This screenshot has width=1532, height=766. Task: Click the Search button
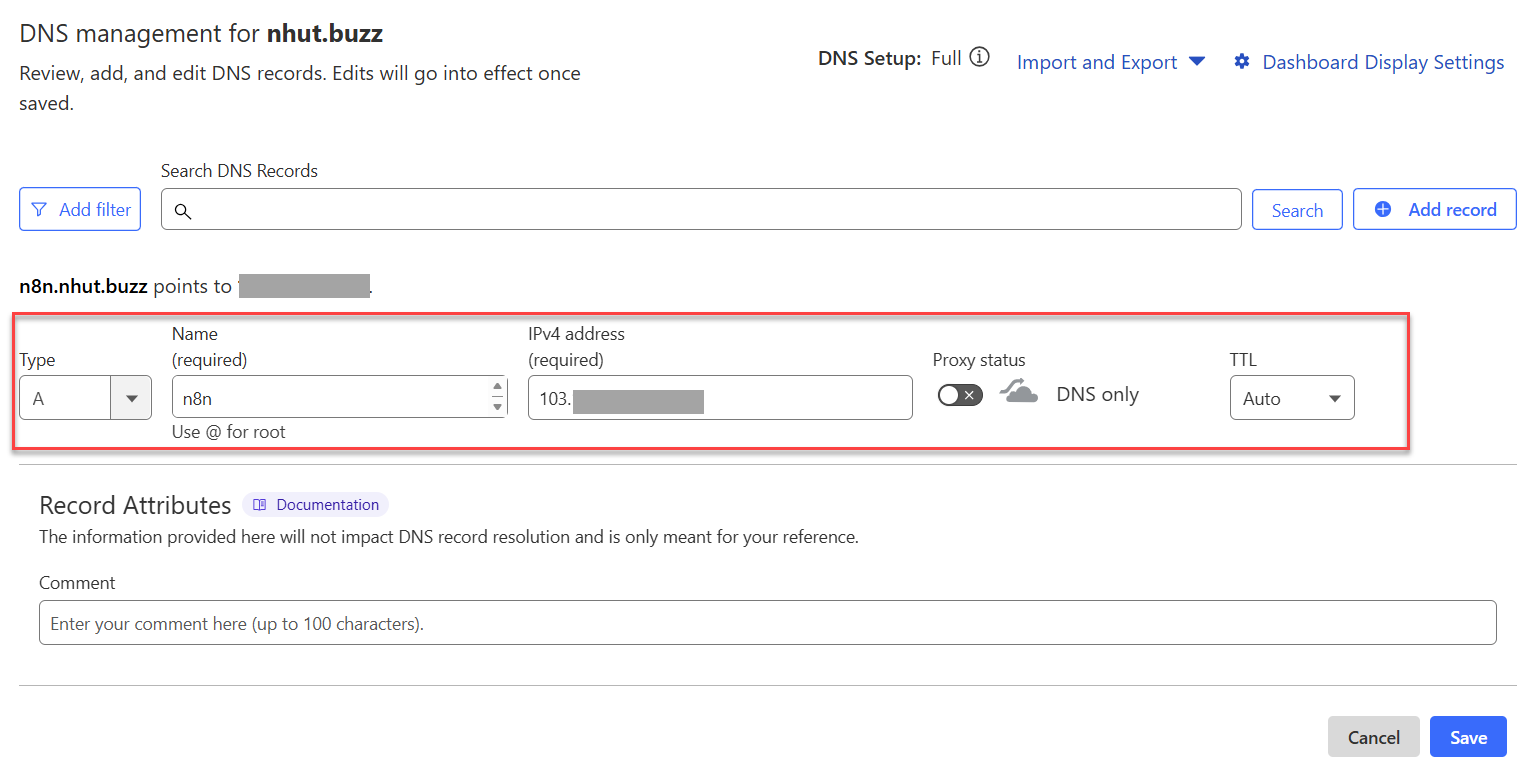(1297, 210)
